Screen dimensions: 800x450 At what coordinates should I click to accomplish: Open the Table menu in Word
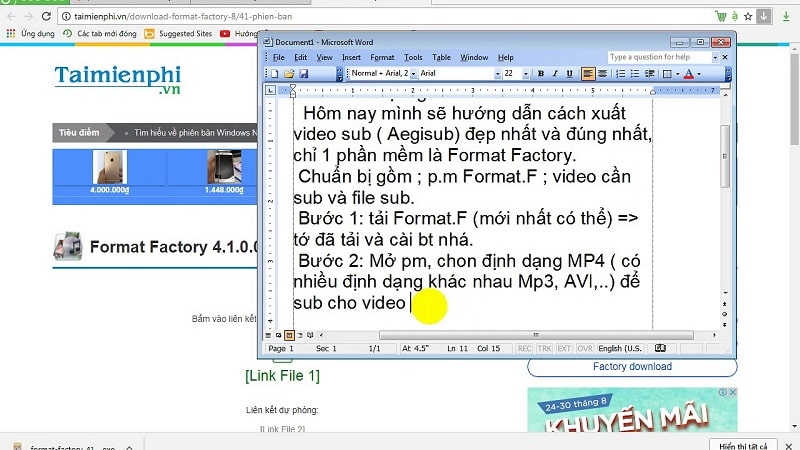[441, 57]
